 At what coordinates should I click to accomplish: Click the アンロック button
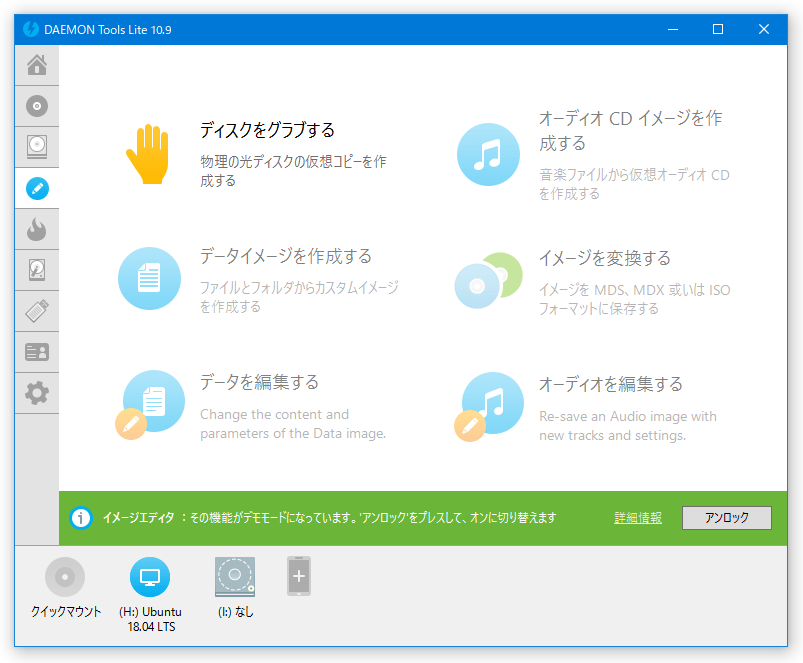(x=727, y=518)
